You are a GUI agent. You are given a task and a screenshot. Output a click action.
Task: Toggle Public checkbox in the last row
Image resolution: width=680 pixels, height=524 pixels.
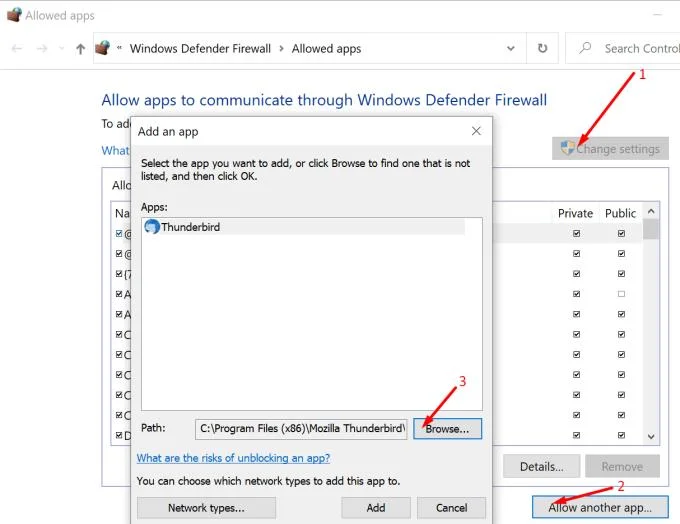click(621, 435)
